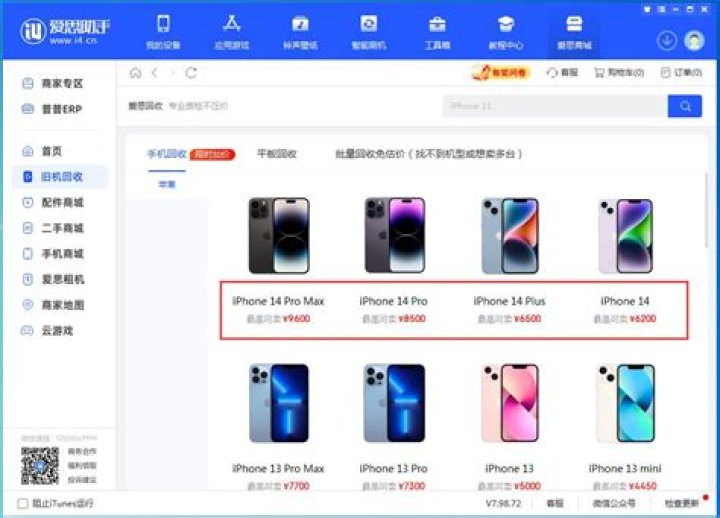Click the refresh page icon
Screen dimensions: 720x518
(x=191, y=73)
